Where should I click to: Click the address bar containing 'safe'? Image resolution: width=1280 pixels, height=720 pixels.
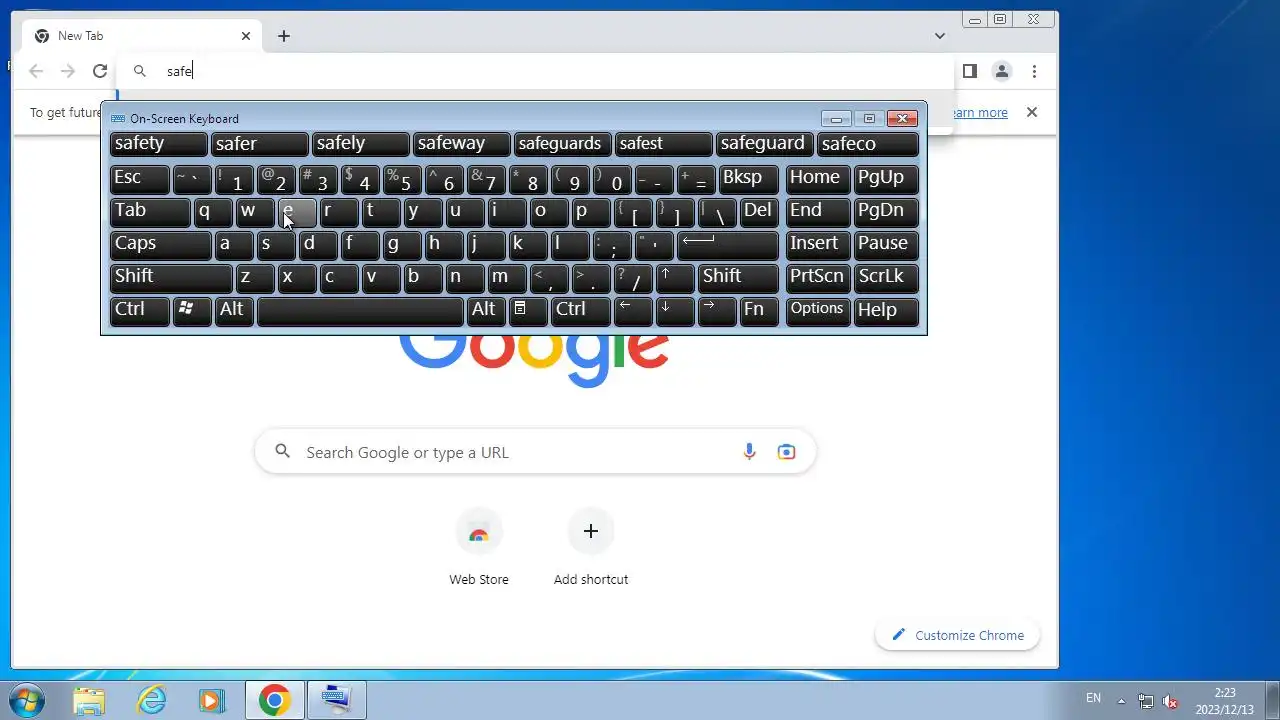(535, 71)
